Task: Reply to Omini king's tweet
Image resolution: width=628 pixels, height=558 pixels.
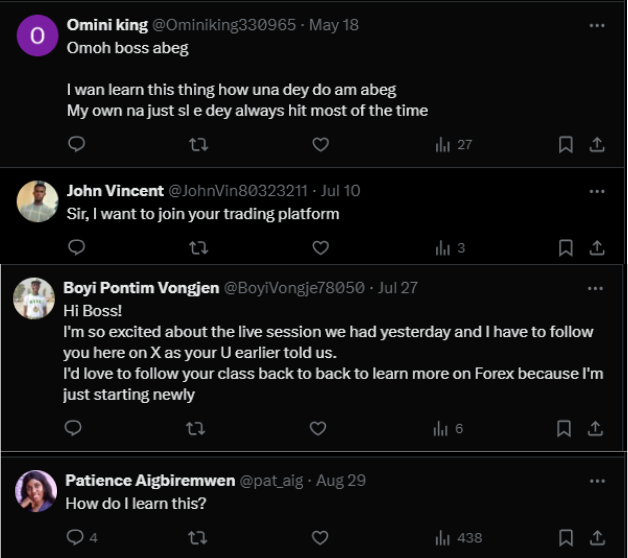Action: (x=76, y=145)
